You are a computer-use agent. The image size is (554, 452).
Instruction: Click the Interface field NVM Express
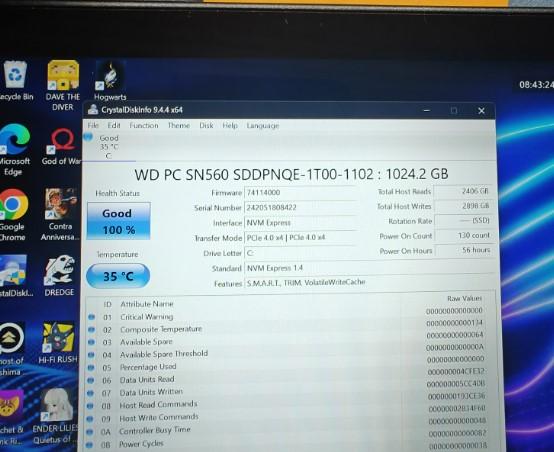coord(300,223)
